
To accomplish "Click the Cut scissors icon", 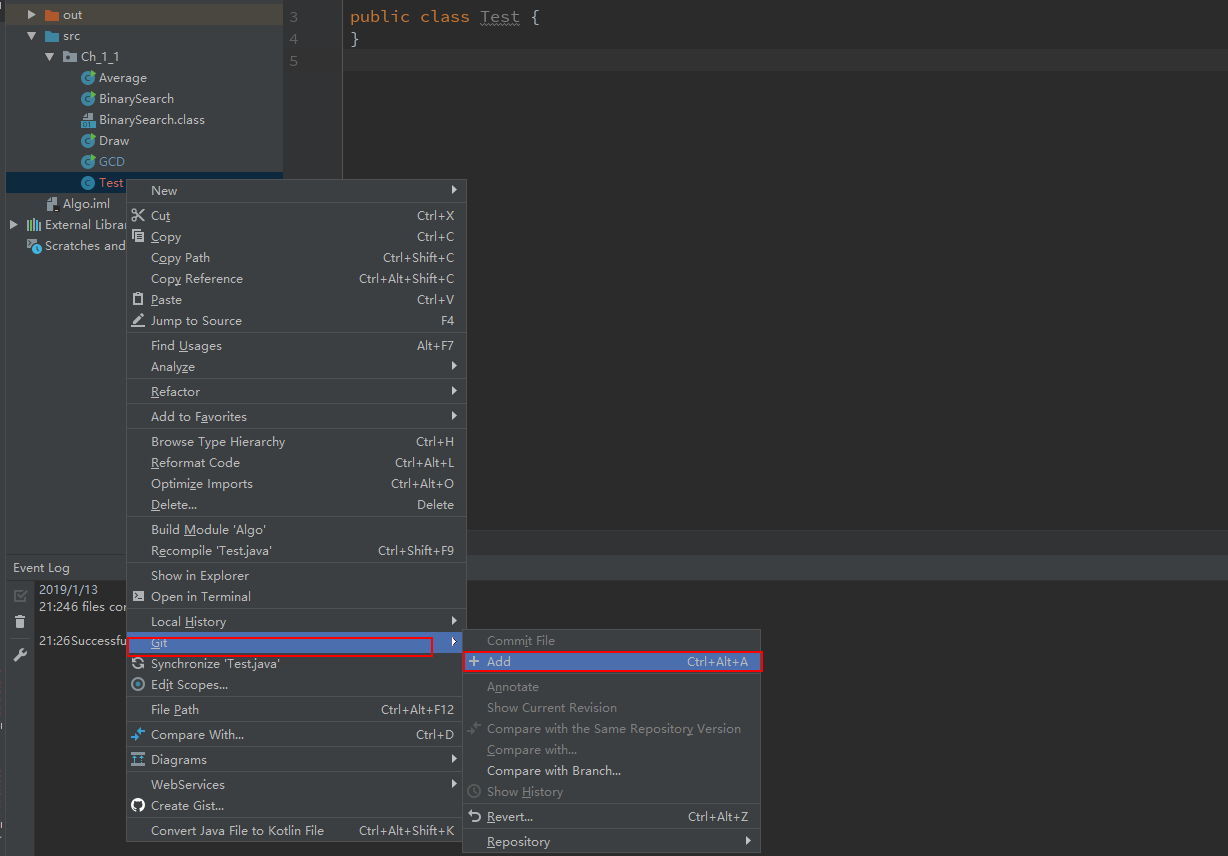I will click(138, 216).
